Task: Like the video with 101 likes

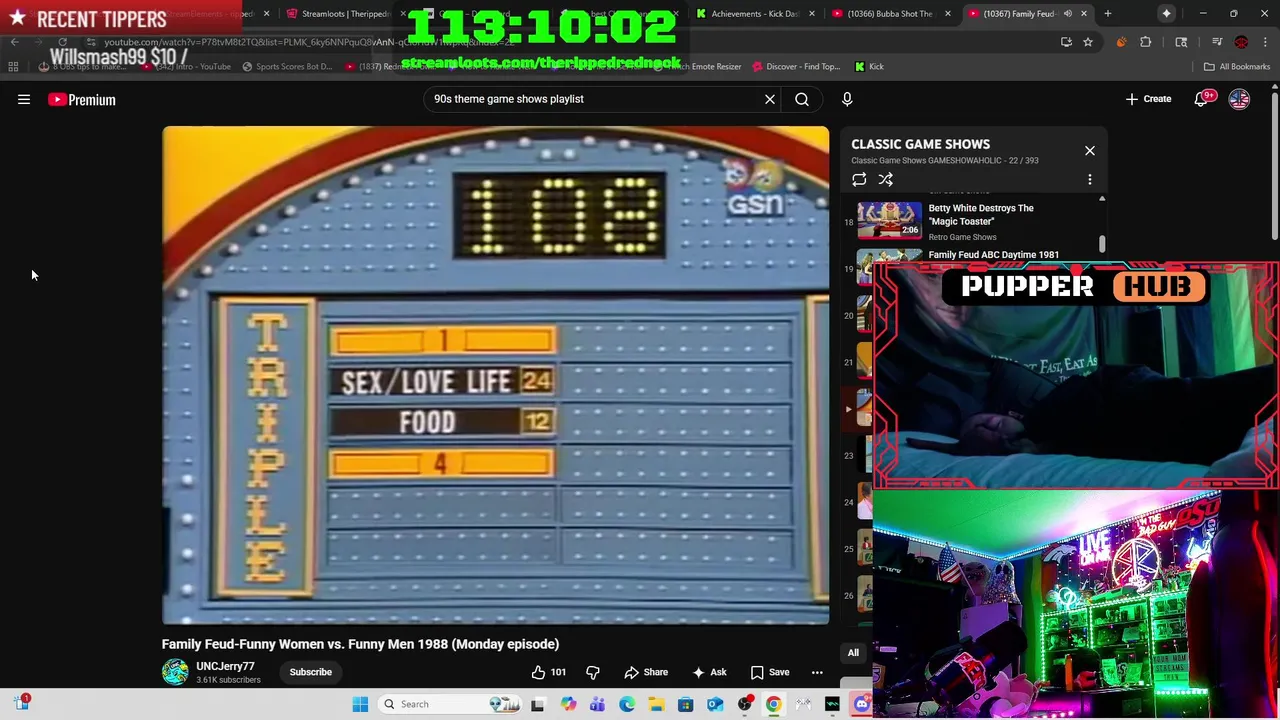Action: point(548,672)
